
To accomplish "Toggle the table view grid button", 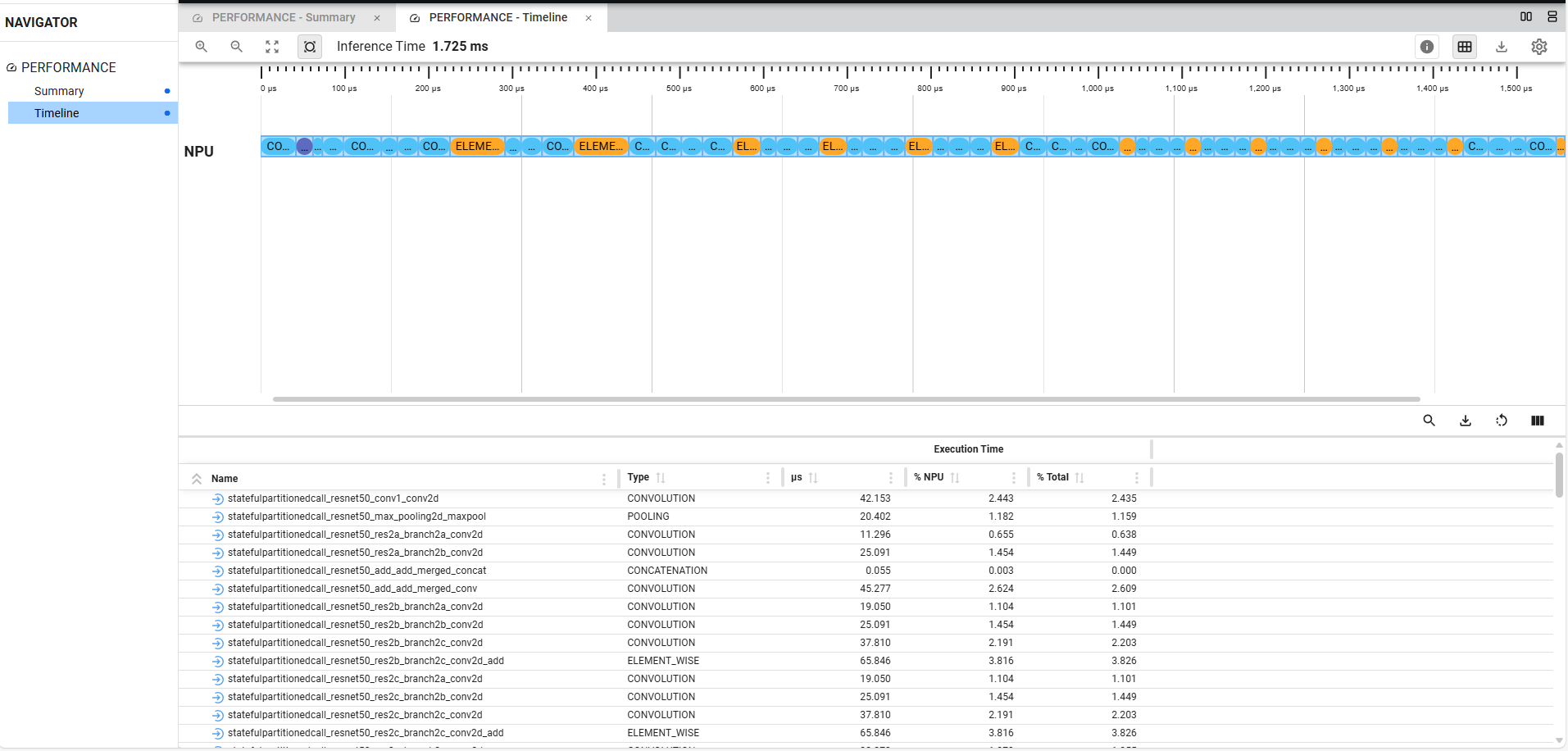I will coord(1464,47).
